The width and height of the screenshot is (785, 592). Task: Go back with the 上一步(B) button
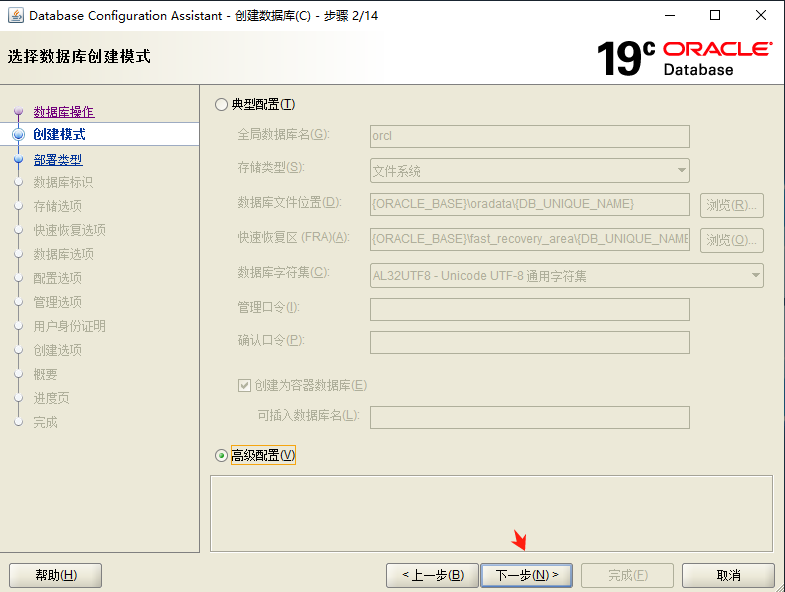point(433,575)
